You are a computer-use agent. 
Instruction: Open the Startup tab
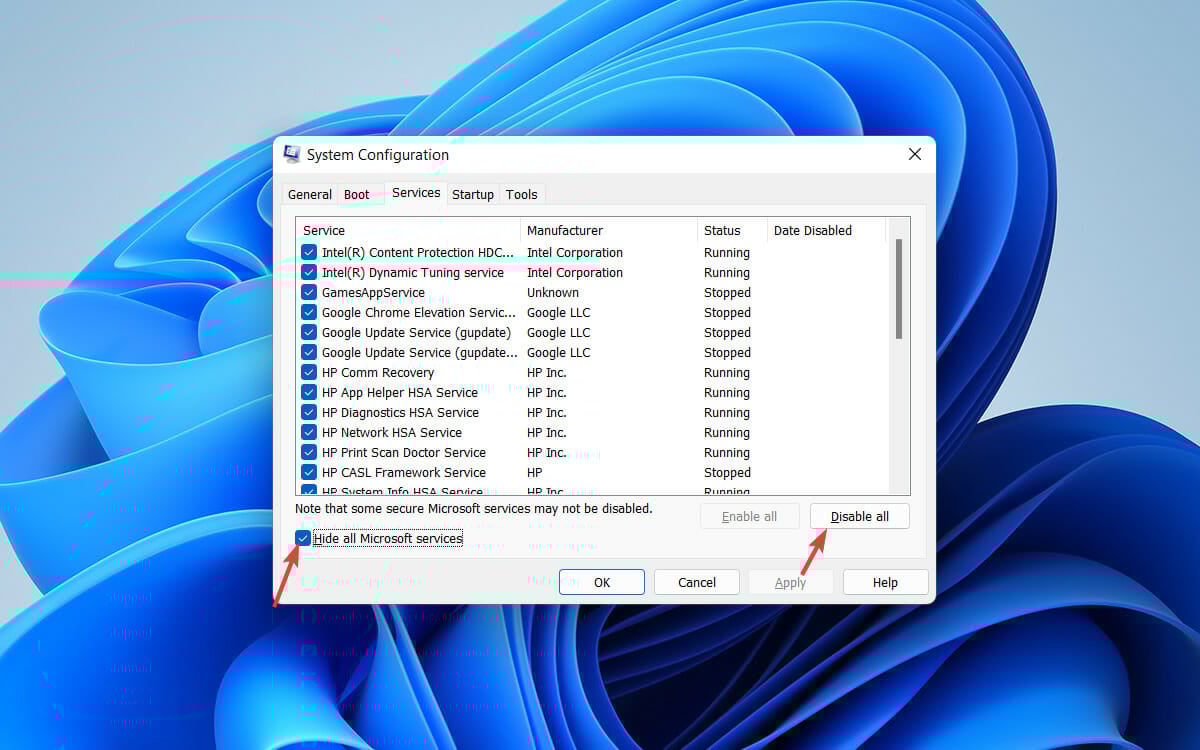coord(473,195)
